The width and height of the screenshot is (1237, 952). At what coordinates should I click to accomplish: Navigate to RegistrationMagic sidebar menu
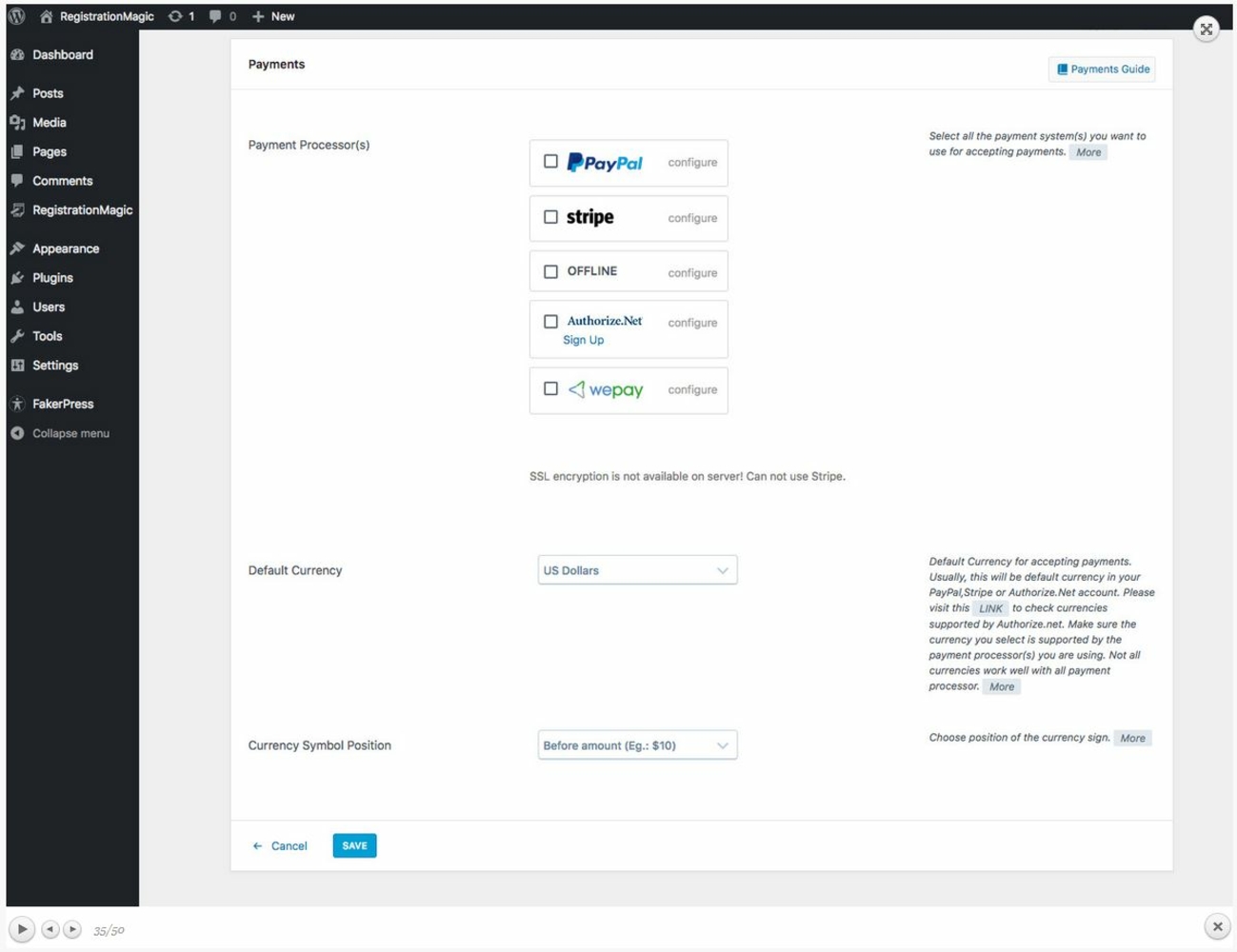(x=82, y=210)
